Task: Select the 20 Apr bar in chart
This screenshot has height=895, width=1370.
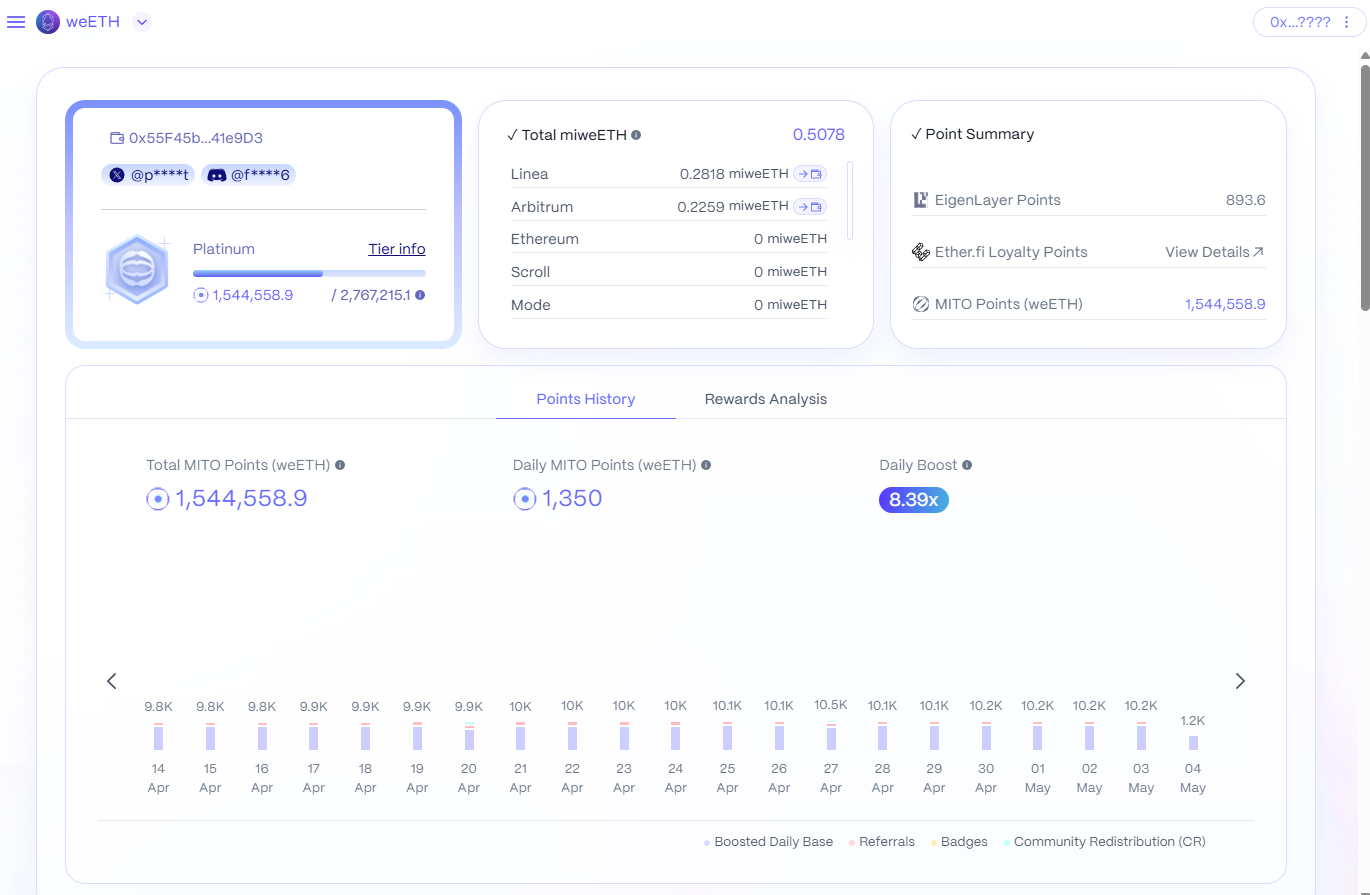Action: click(x=469, y=737)
